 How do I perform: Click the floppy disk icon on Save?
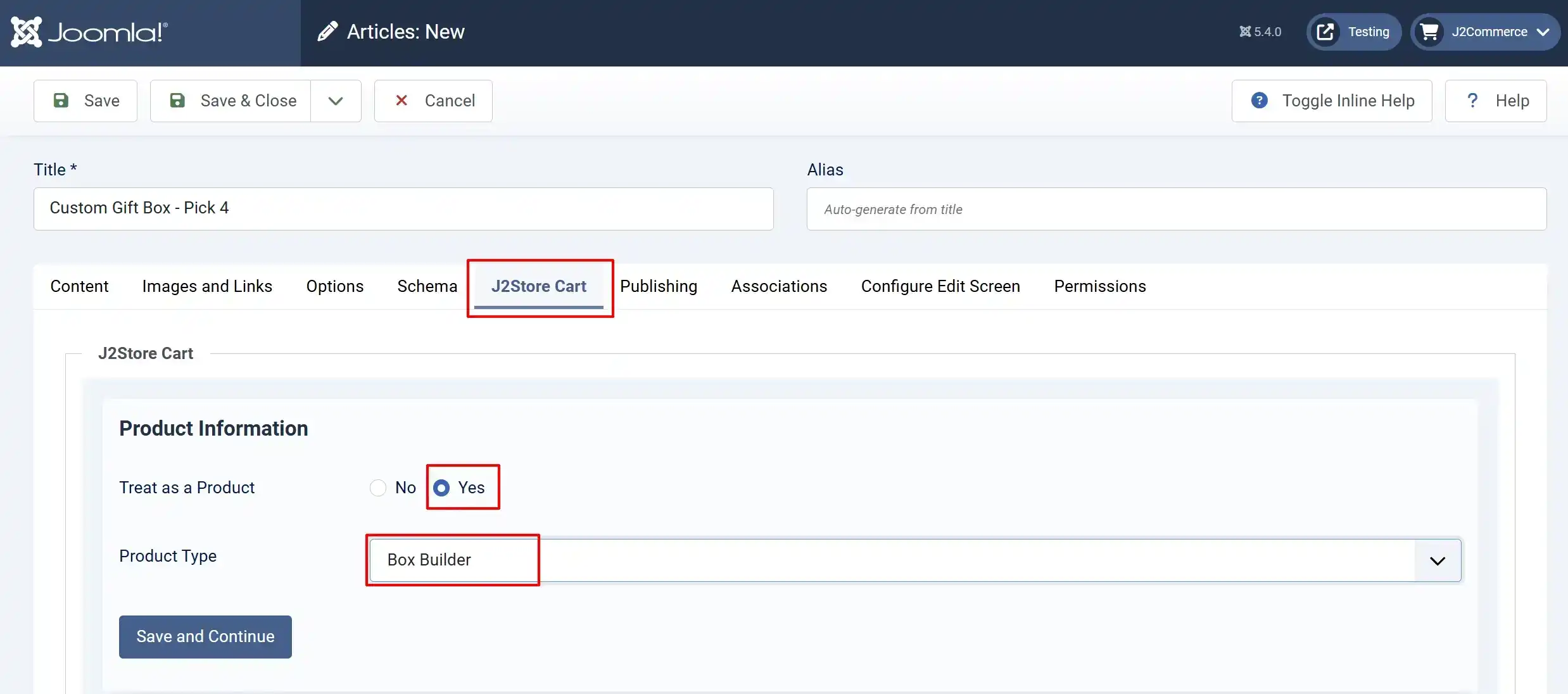(x=61, y=101)
